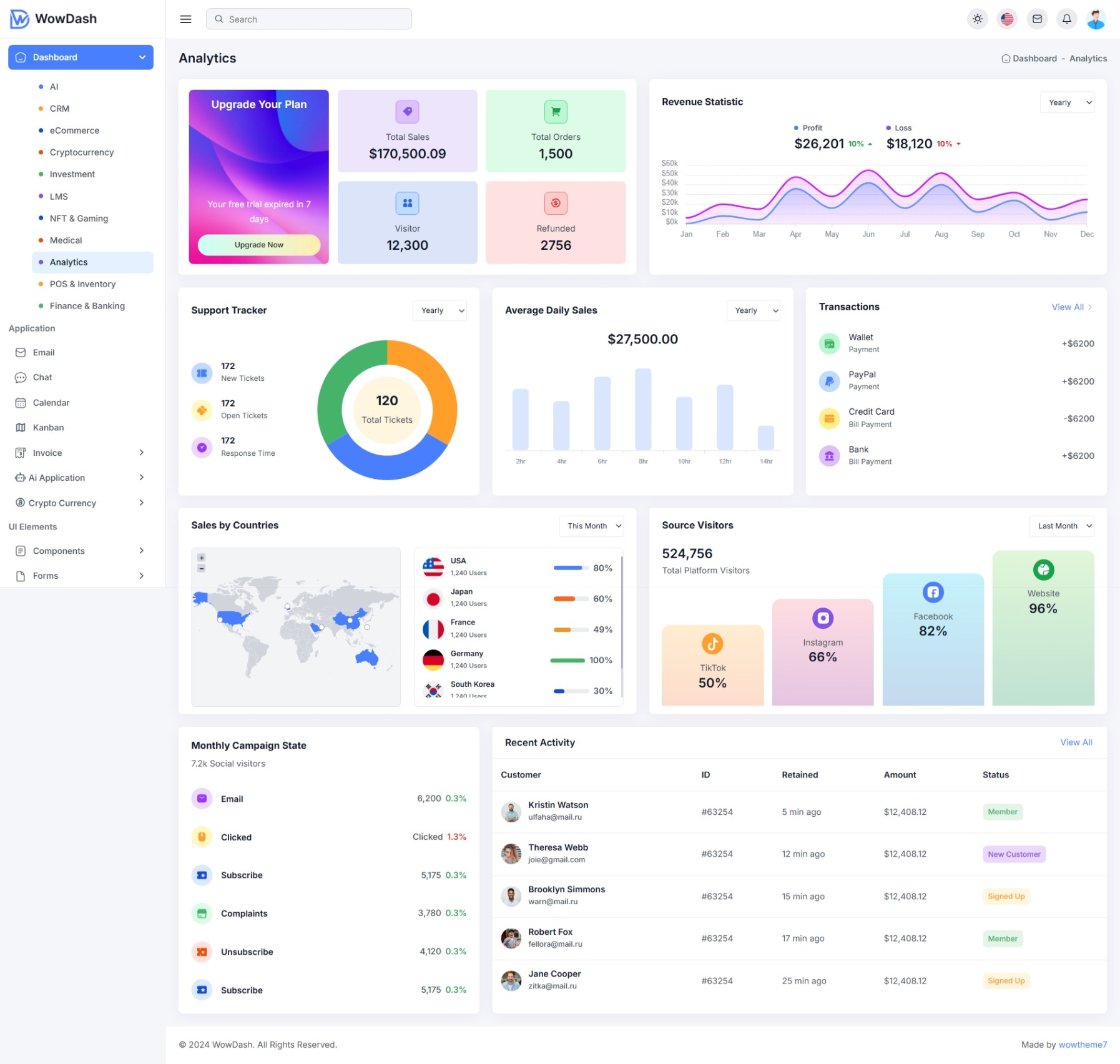This screenshot has width=1120, height=1064.
Task: Click the TikTok source icon
Action: (712, 644)
